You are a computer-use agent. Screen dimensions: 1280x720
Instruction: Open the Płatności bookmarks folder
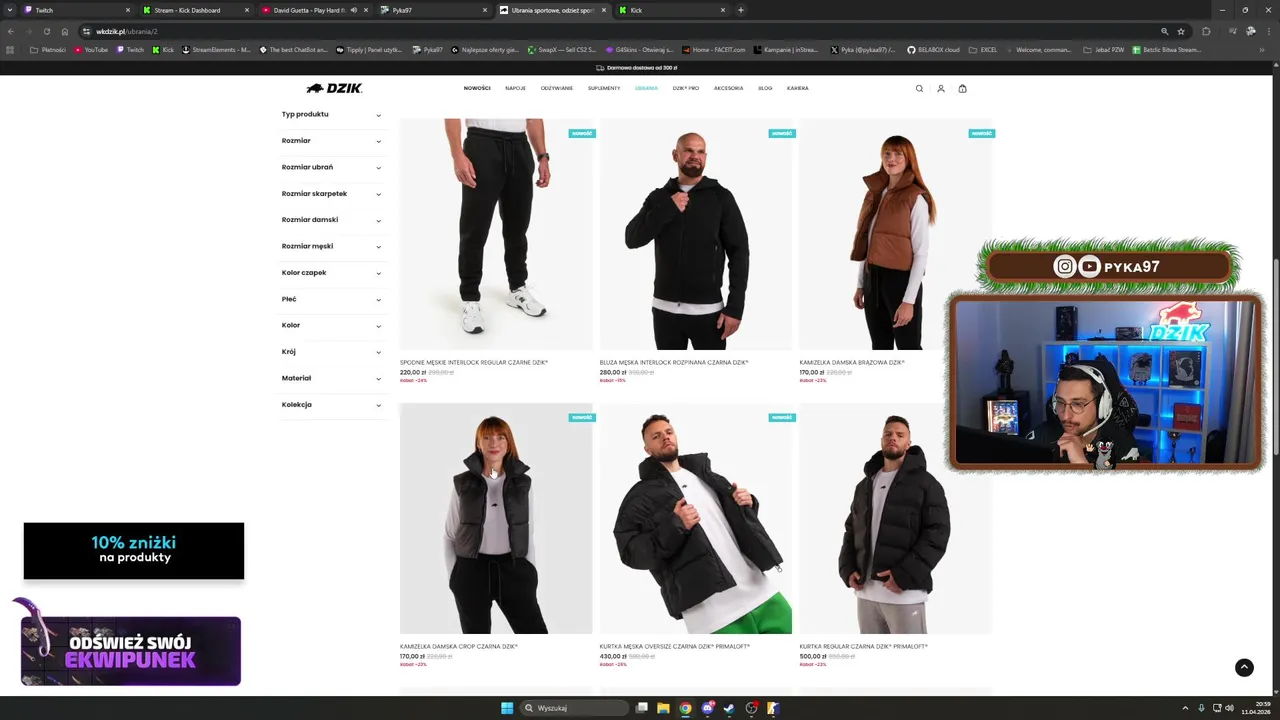(x=48, y=49)
